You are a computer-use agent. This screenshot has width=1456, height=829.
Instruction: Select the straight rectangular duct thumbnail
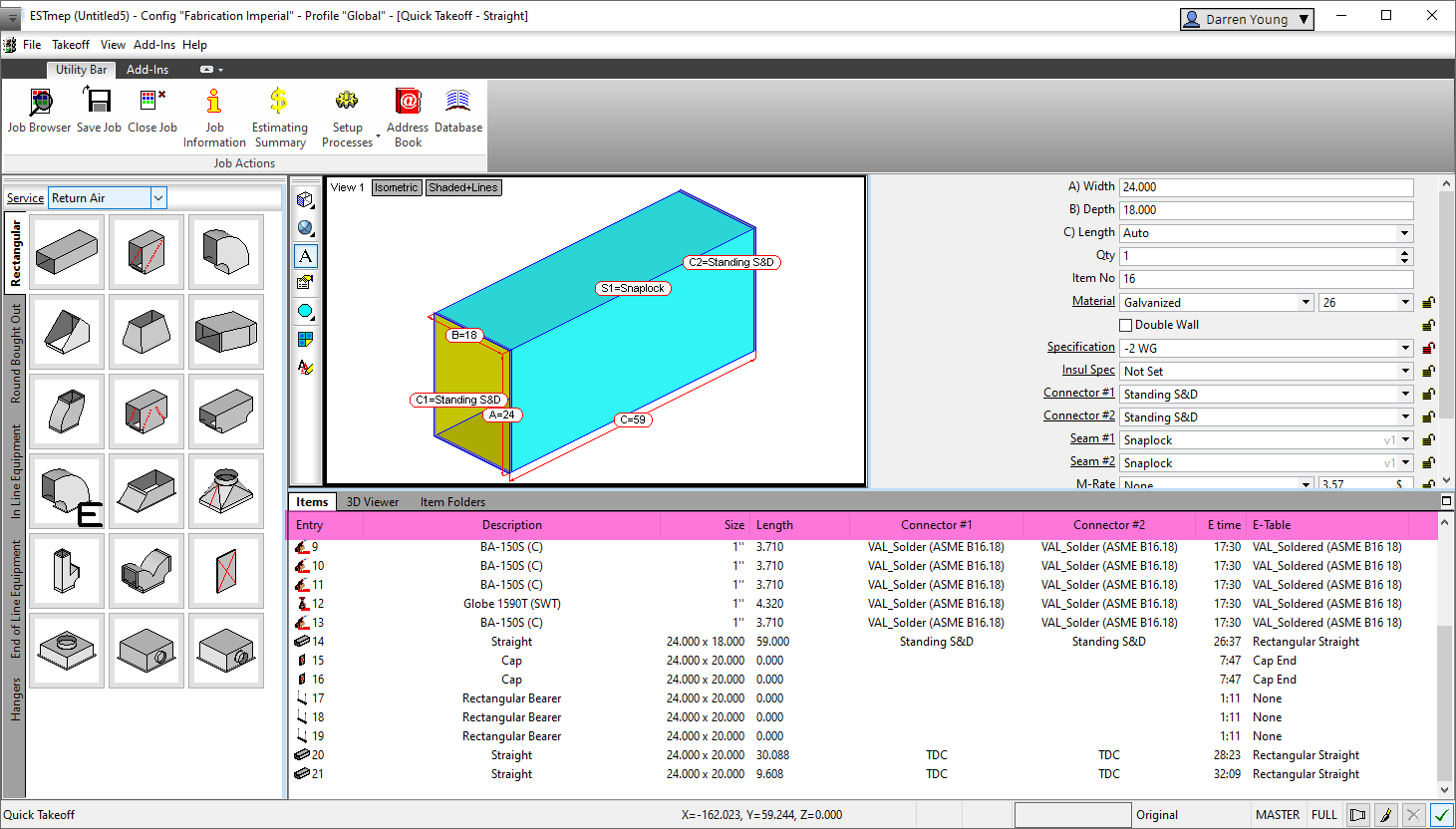click(x=67, y=252)
